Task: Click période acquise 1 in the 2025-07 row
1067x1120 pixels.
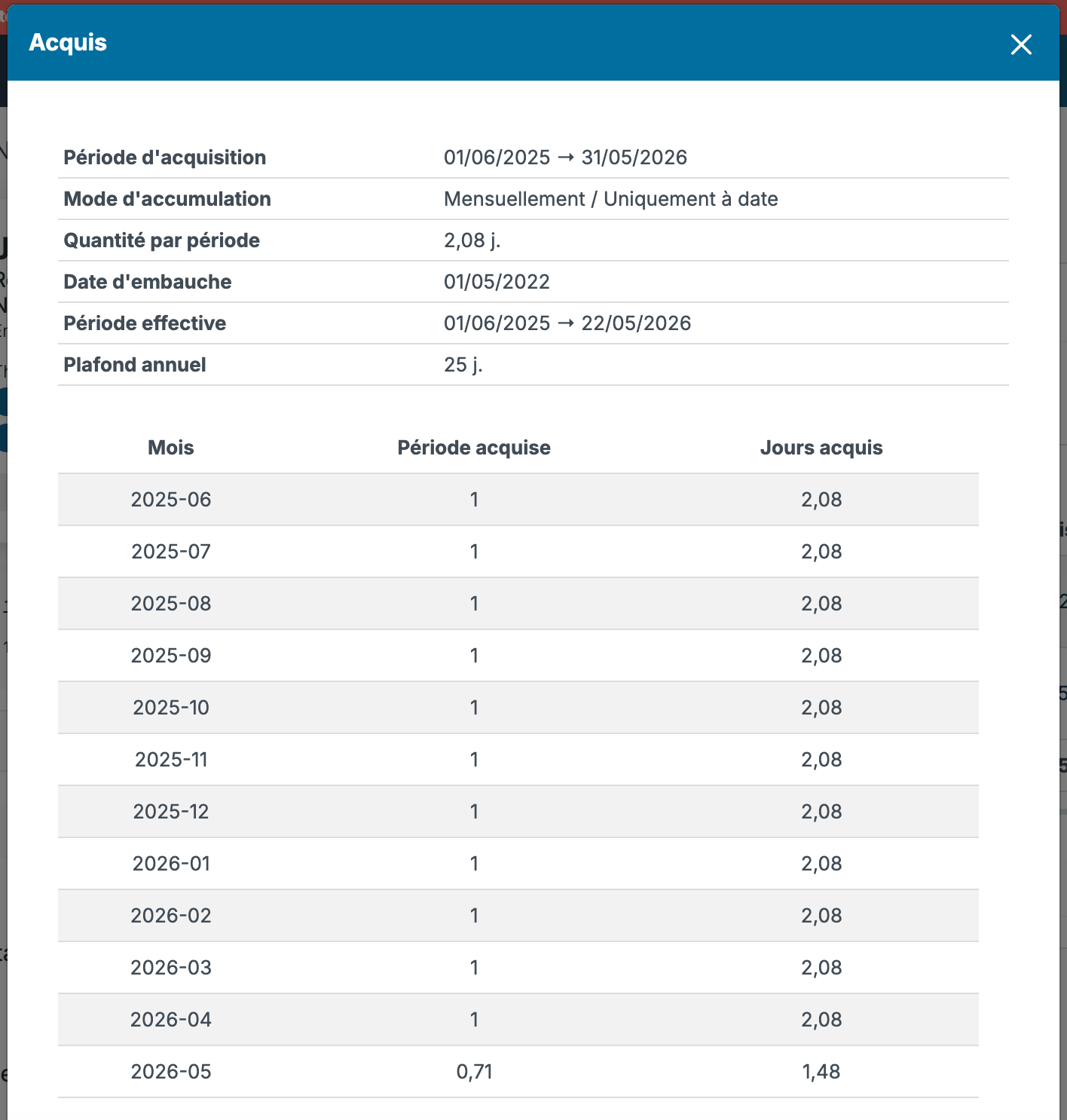Action: (474, 552)
